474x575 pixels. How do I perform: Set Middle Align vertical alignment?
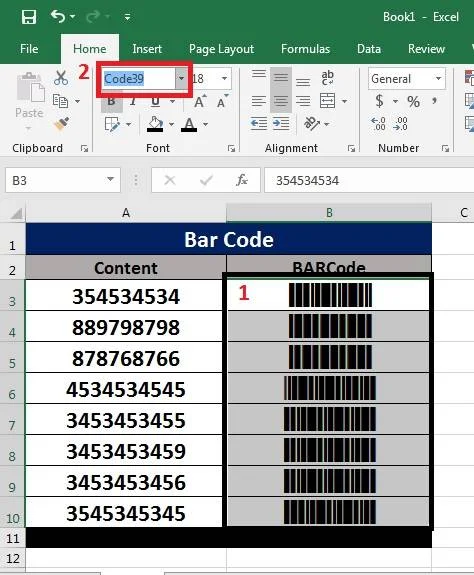(x=281, y=78)
